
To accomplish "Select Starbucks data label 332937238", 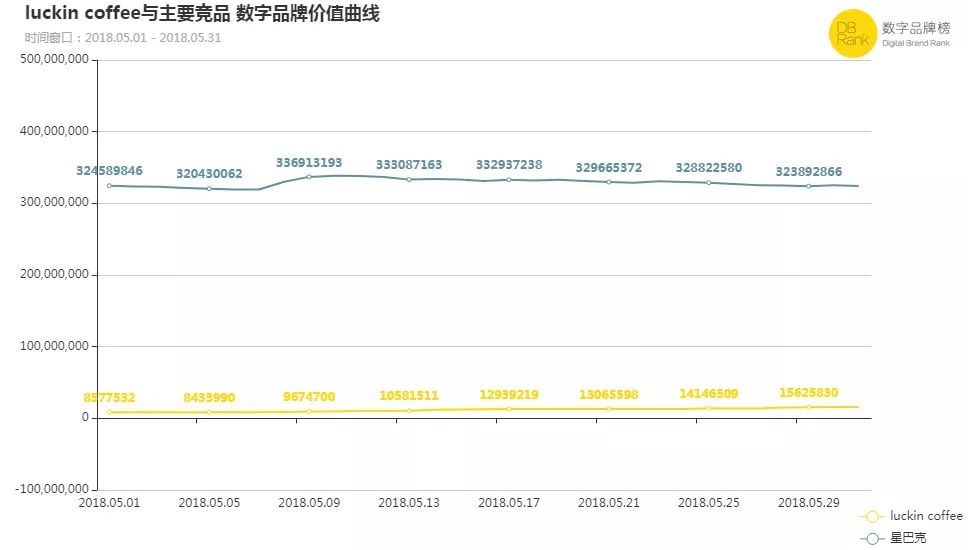I will point(509,165).
